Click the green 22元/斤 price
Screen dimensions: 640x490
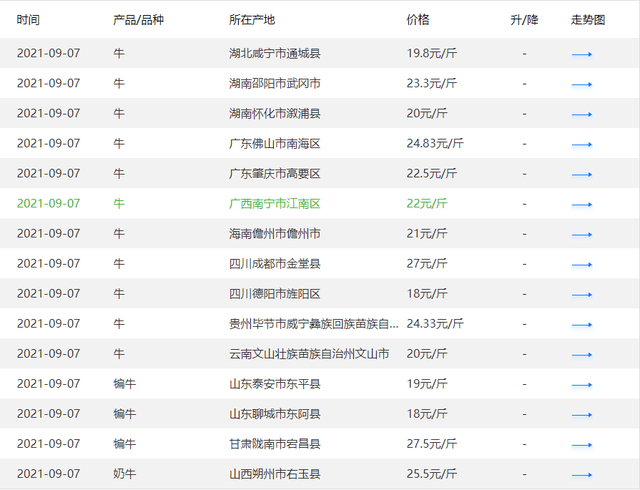point(427,204)
